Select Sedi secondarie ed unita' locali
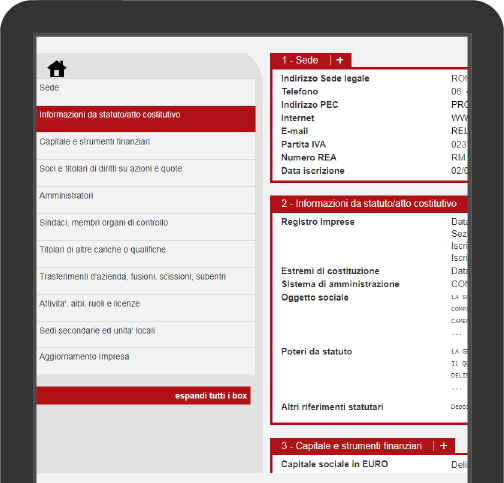 coord(146,335)
